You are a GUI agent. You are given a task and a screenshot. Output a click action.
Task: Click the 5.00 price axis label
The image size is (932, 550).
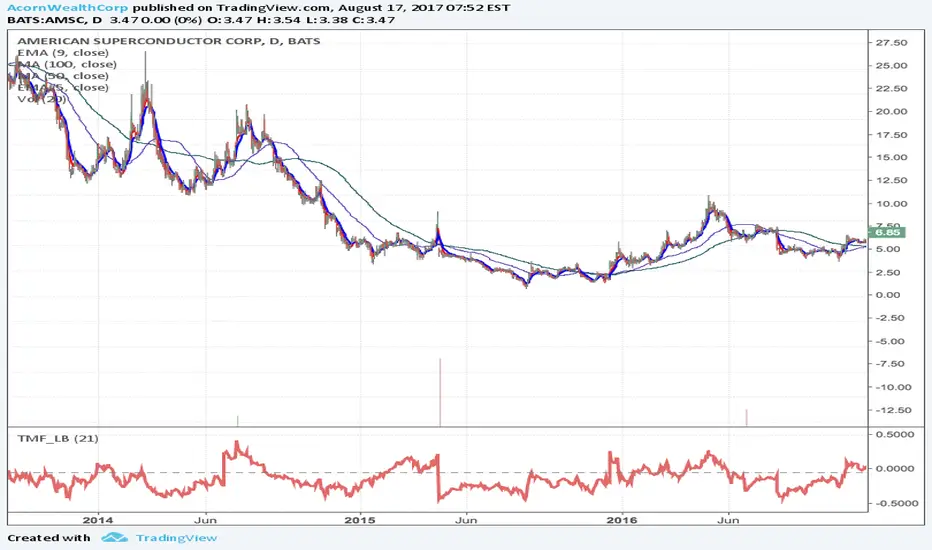pyautogui.click(x=887, y=249)
